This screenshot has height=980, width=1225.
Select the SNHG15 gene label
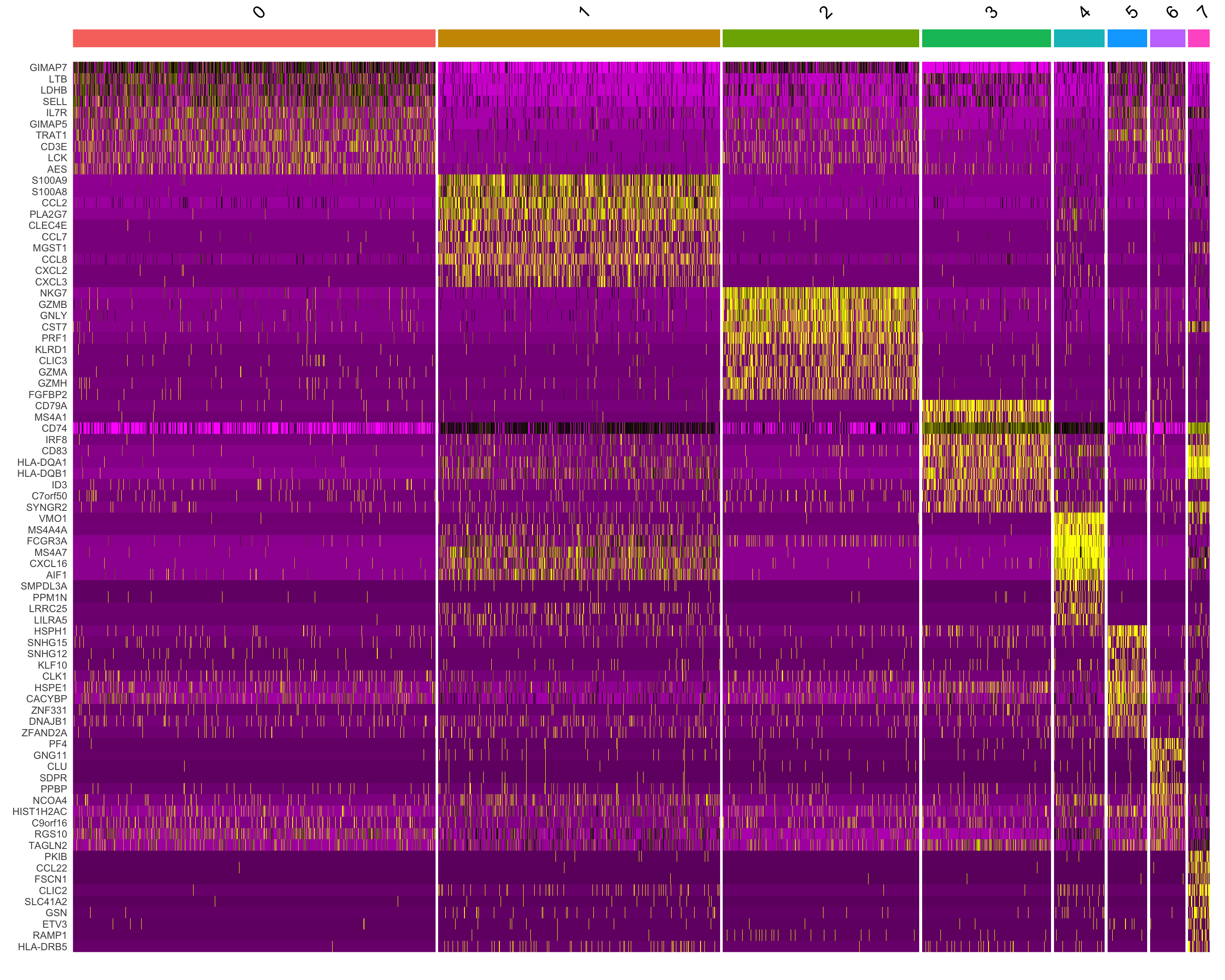click(47, 643)
